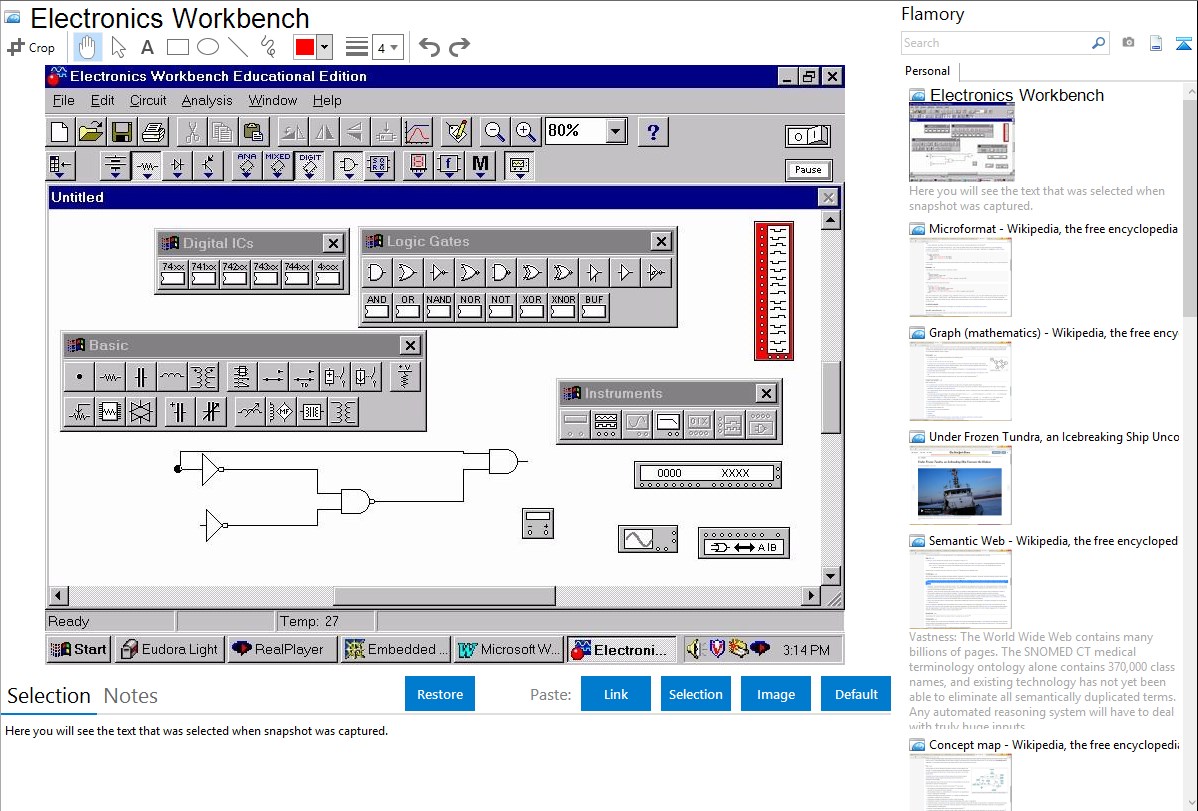Click the Start button on taskbar
1198x811 pixels.
point(79,650)
